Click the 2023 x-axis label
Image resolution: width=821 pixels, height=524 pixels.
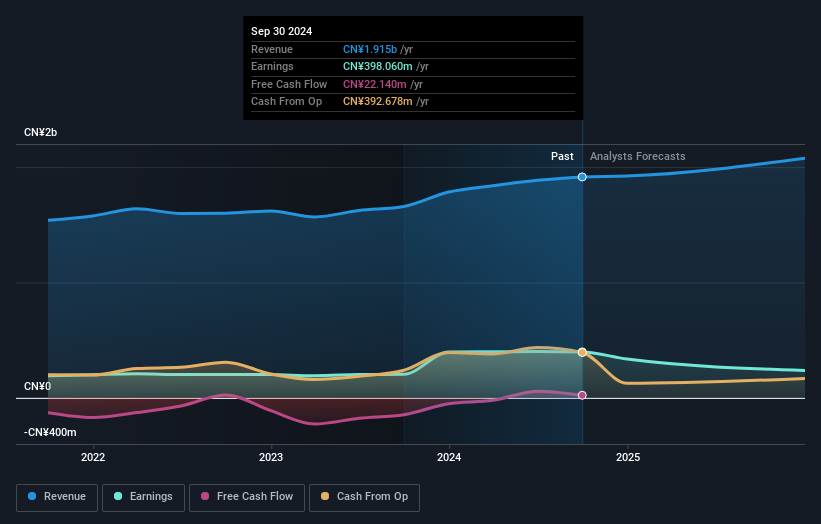click(x=271, y=457)
